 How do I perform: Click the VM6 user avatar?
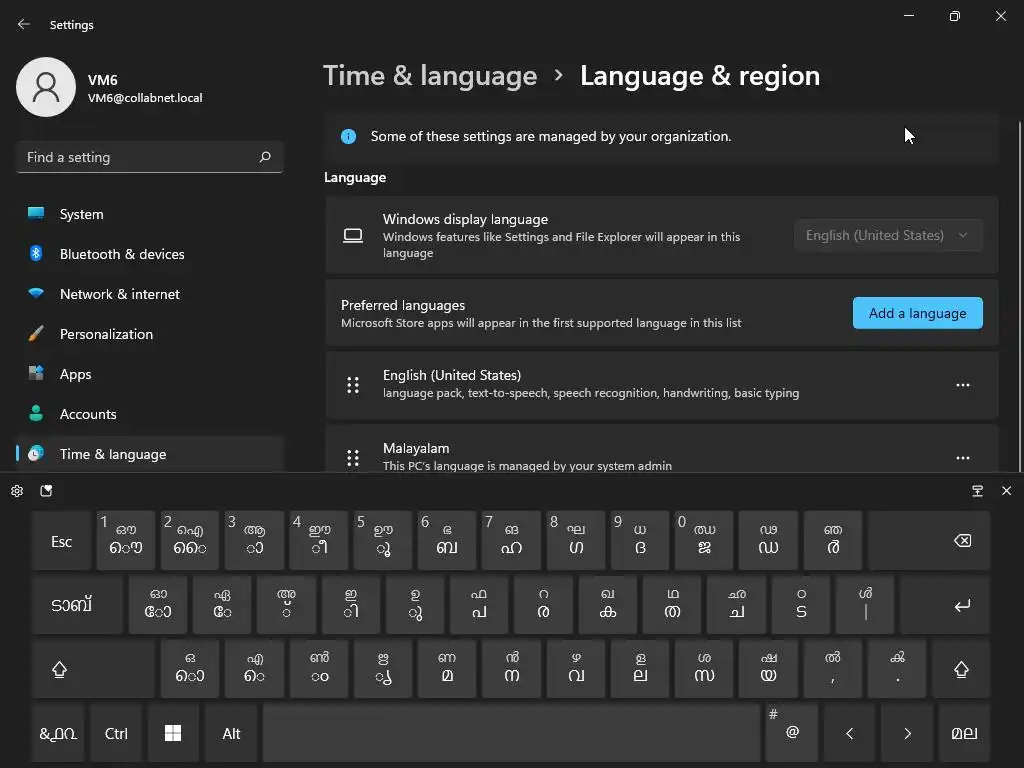click(46, 87)
